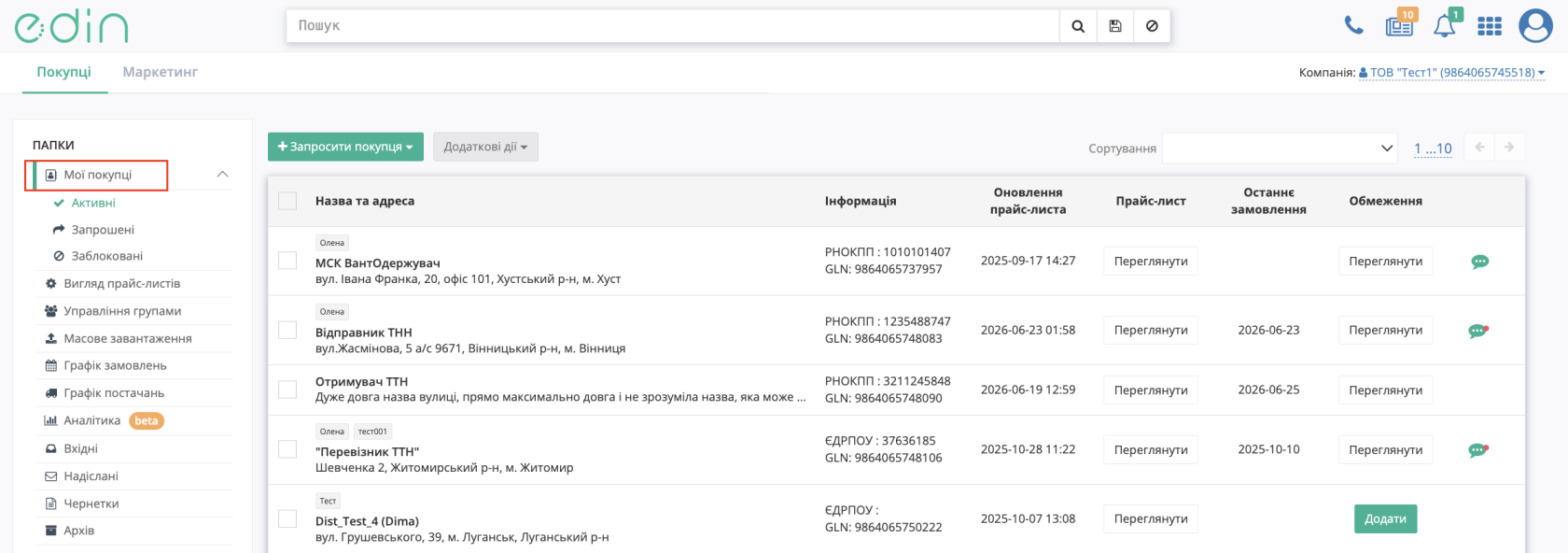Check the МСК ВантОдержувач row checkbox

tap(287, 261)
